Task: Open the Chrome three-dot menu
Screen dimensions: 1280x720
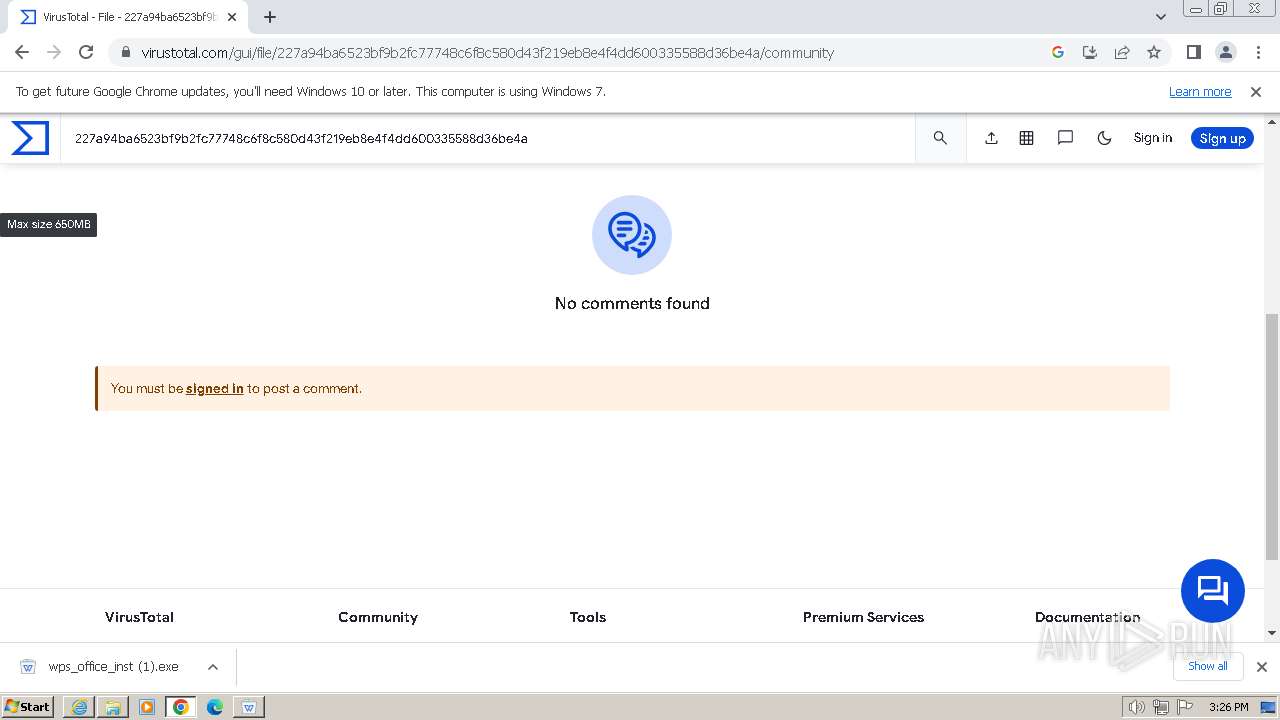Action: [1257, 52]
